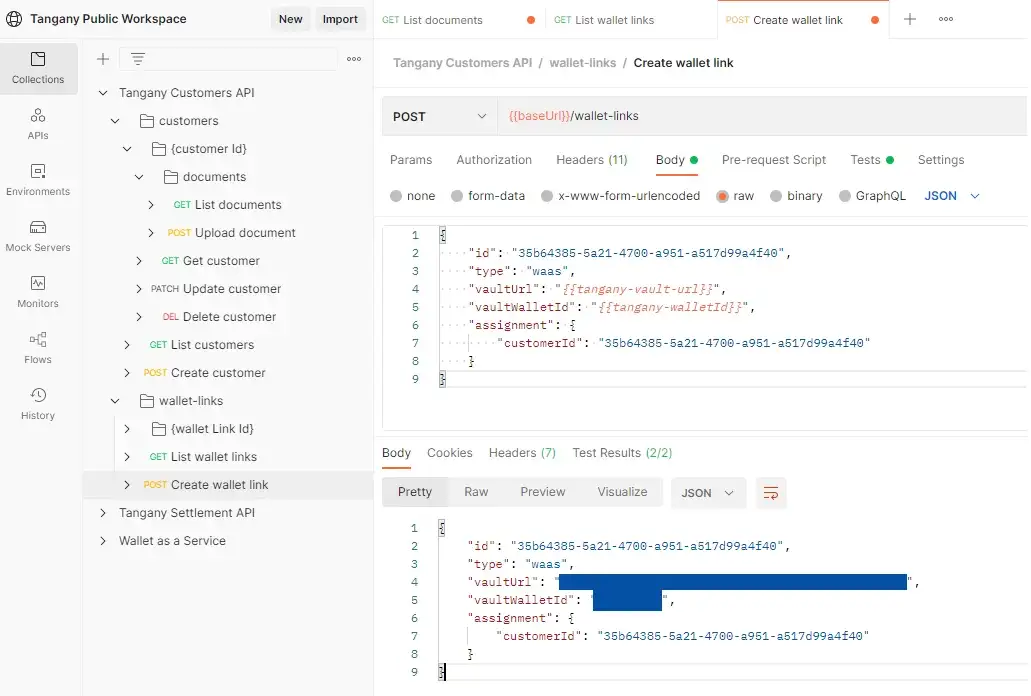The height and width of the screenshot is (696, 1031).
Task: Expand the Tangany Settlement API collection
Action: point(103,513)
